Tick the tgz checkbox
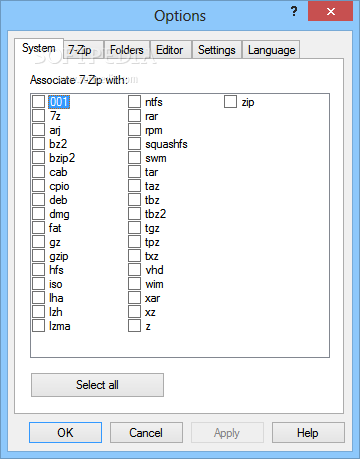Screen dimensions: 360x459 (134, 228)
